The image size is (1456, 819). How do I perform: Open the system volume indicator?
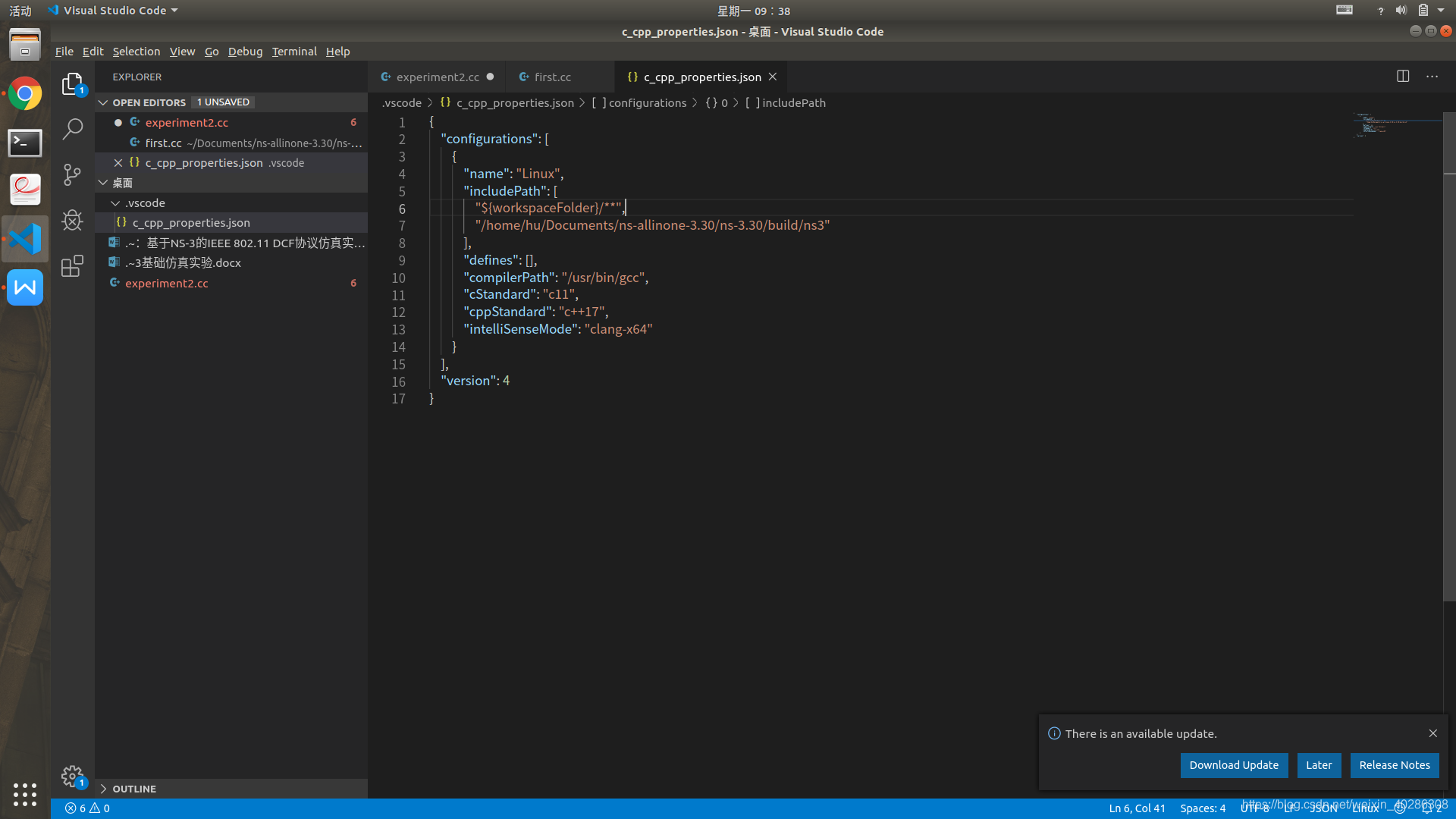1401,11
